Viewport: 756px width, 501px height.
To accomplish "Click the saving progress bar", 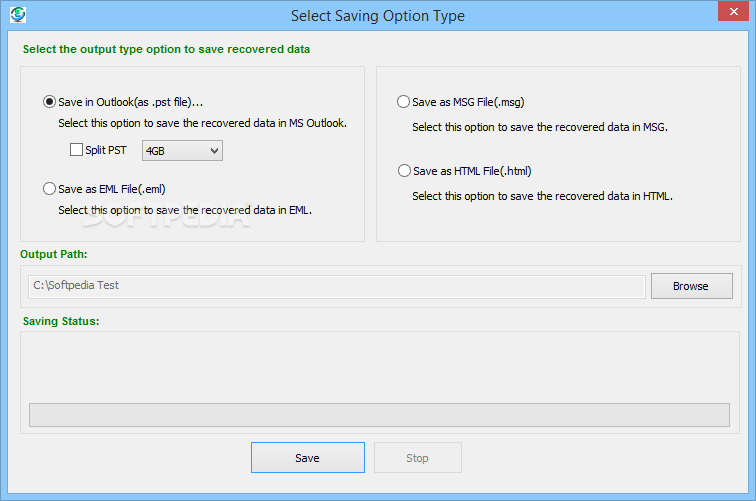I will [x=379, y=415].
